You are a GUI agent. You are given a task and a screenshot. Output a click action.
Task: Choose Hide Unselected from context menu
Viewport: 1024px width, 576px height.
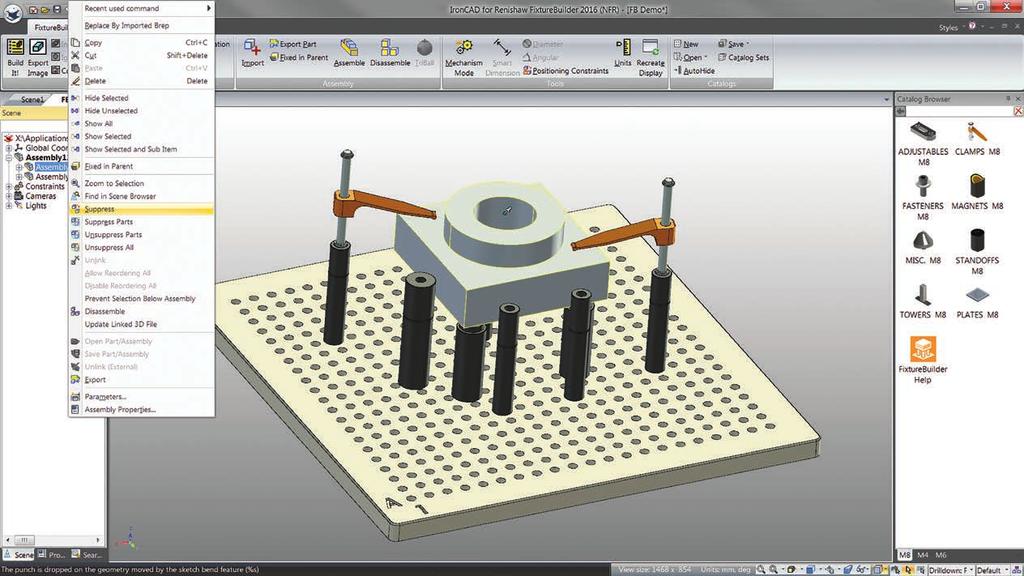point(142,111)
